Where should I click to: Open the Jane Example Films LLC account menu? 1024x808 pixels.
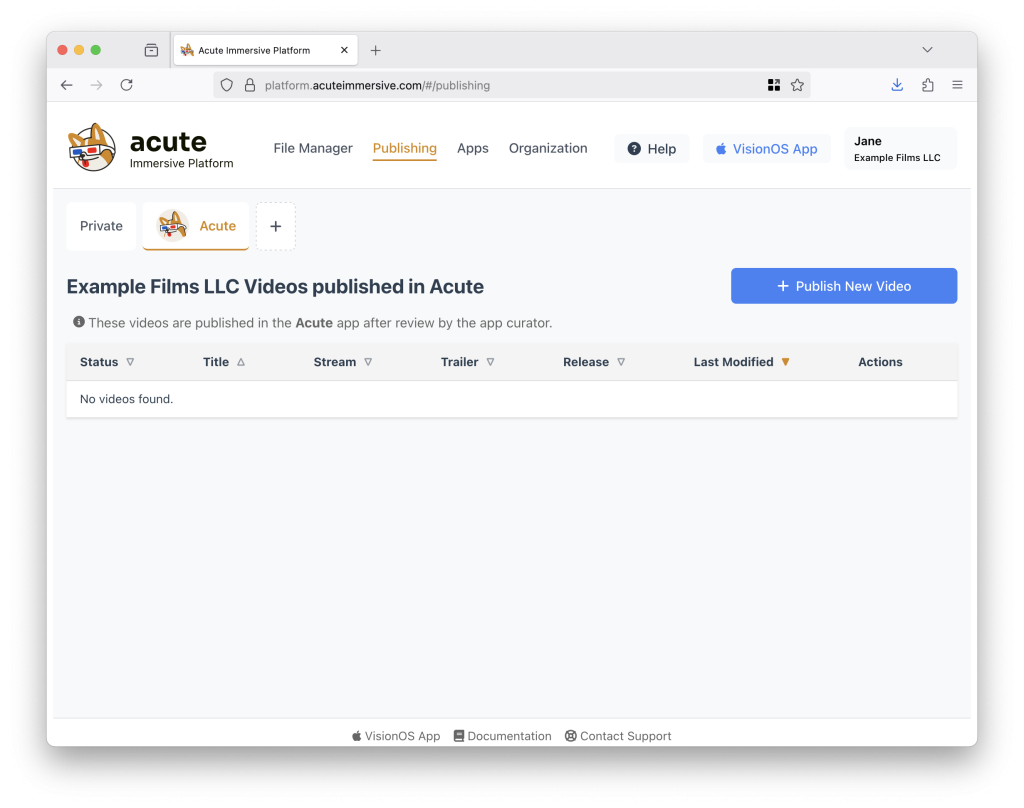[901, 149]
